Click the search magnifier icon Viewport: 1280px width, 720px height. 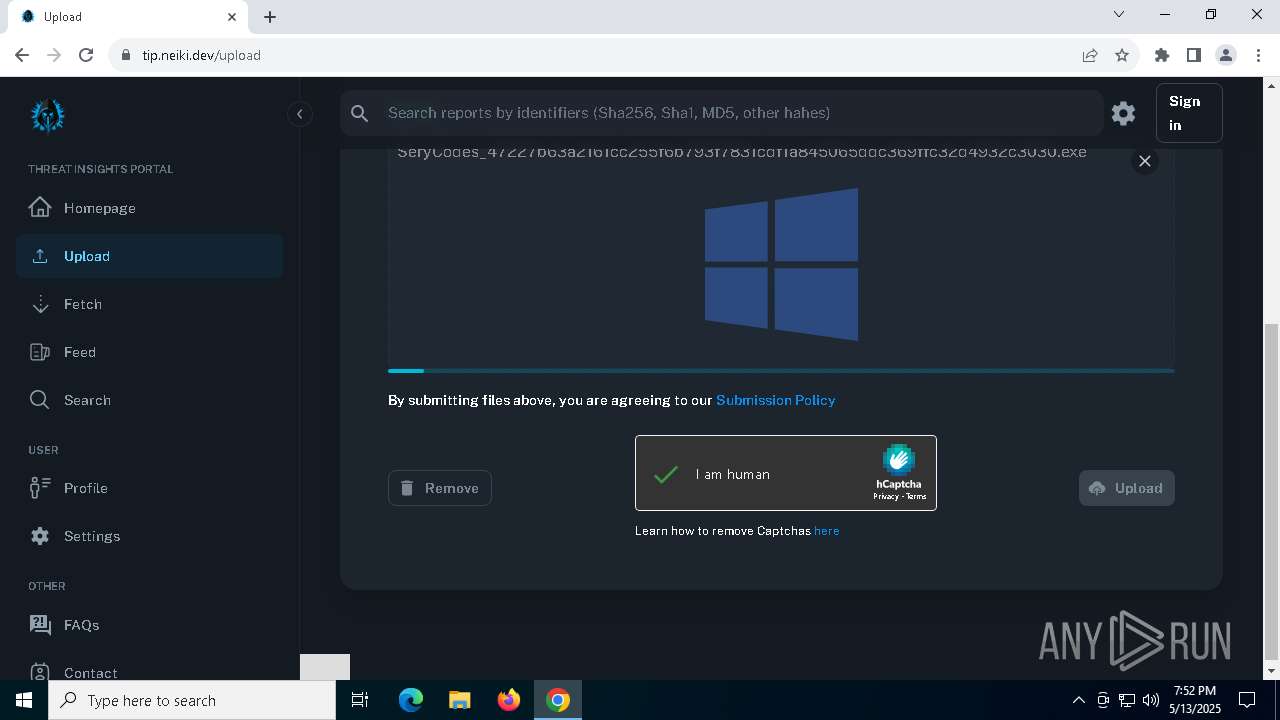[360, 113]
